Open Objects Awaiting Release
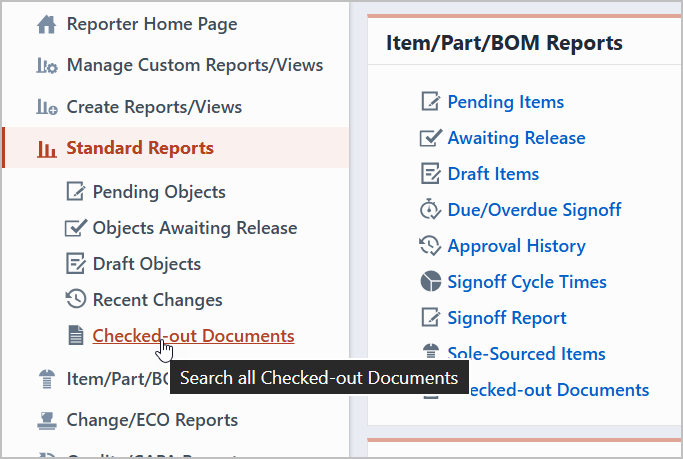Viewport: 683px width, 459px height. coord(195,229)
